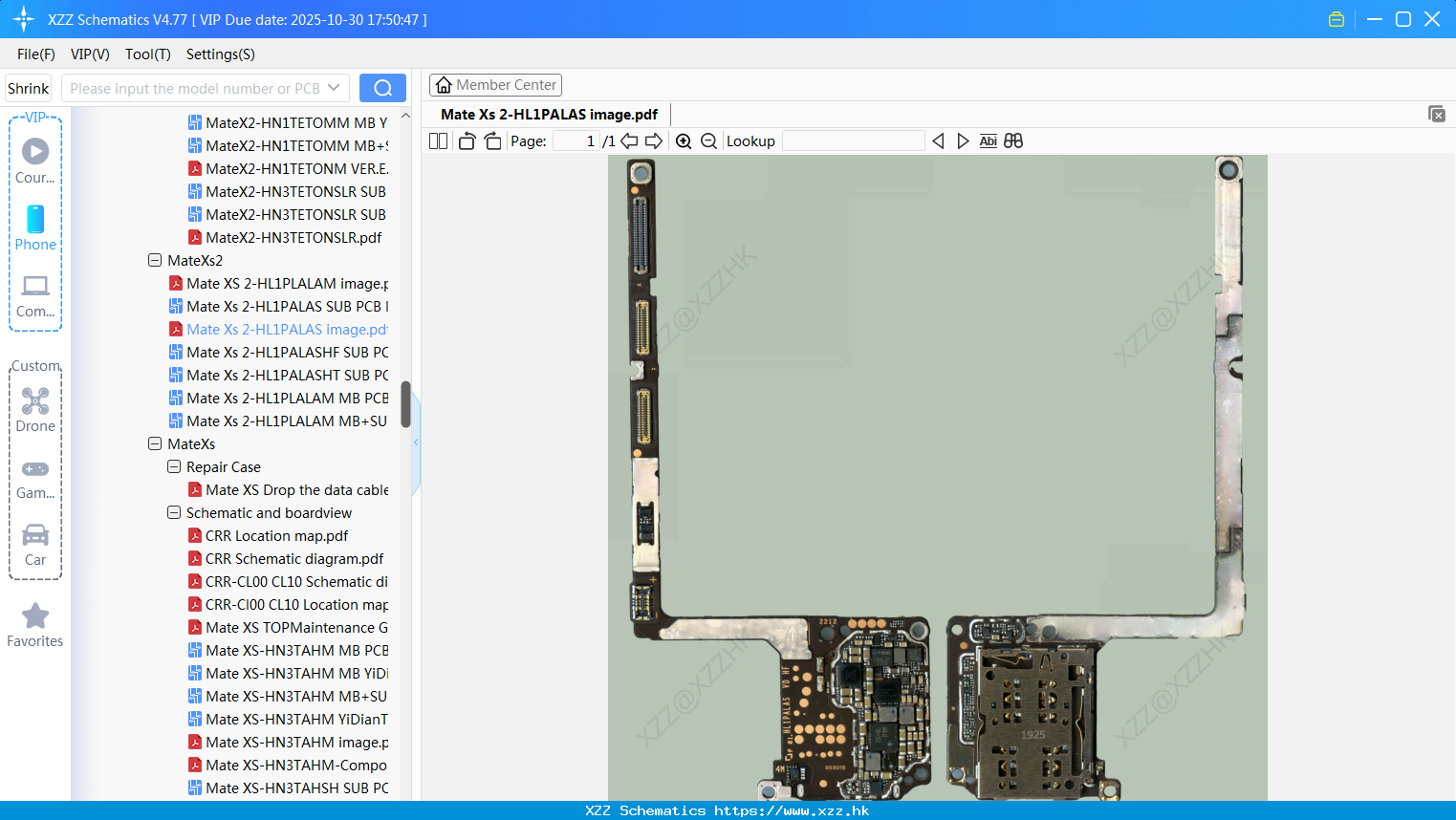Click the XZZ Schematics logo icon
Screen dimensions: 1456x820
24,19
